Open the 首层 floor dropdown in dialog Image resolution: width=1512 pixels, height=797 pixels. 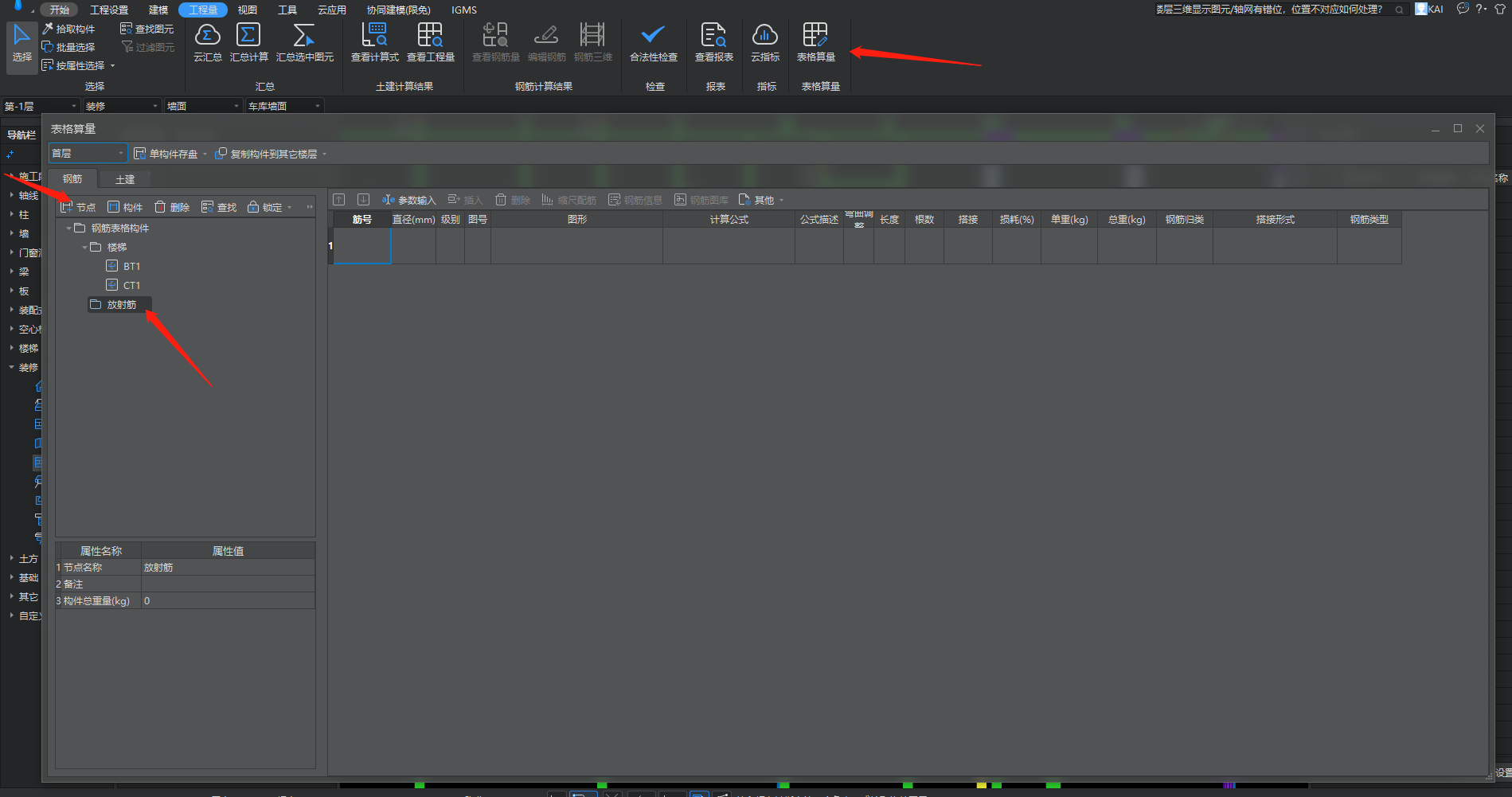coord(88,153)
